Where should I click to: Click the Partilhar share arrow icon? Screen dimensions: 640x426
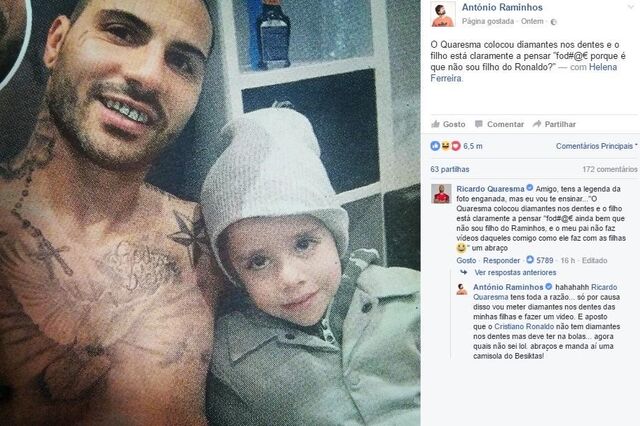pyautogui.click(x=537, y=124)
